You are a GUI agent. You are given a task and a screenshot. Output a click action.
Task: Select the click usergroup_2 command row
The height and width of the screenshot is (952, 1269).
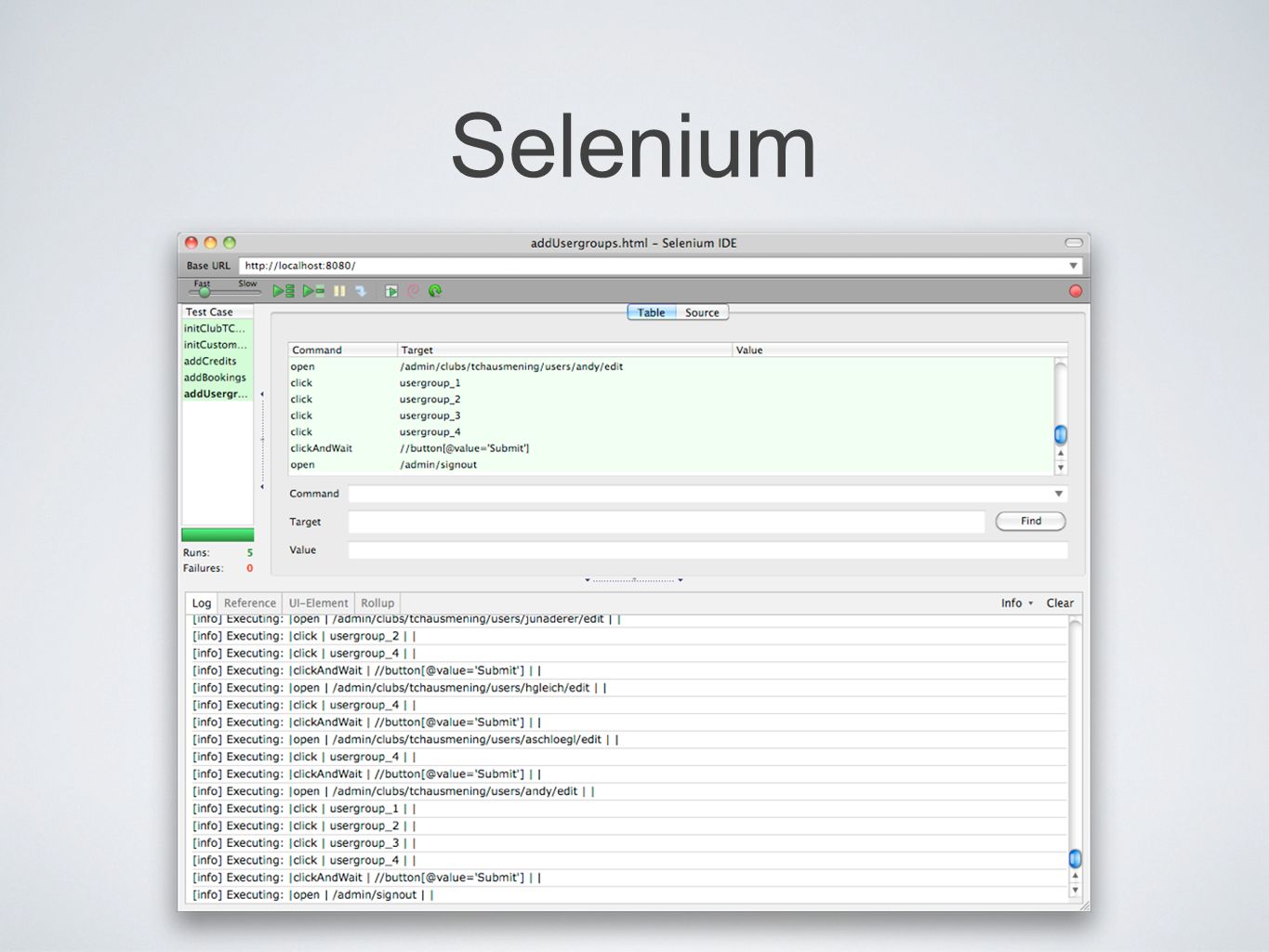point(670,399)
